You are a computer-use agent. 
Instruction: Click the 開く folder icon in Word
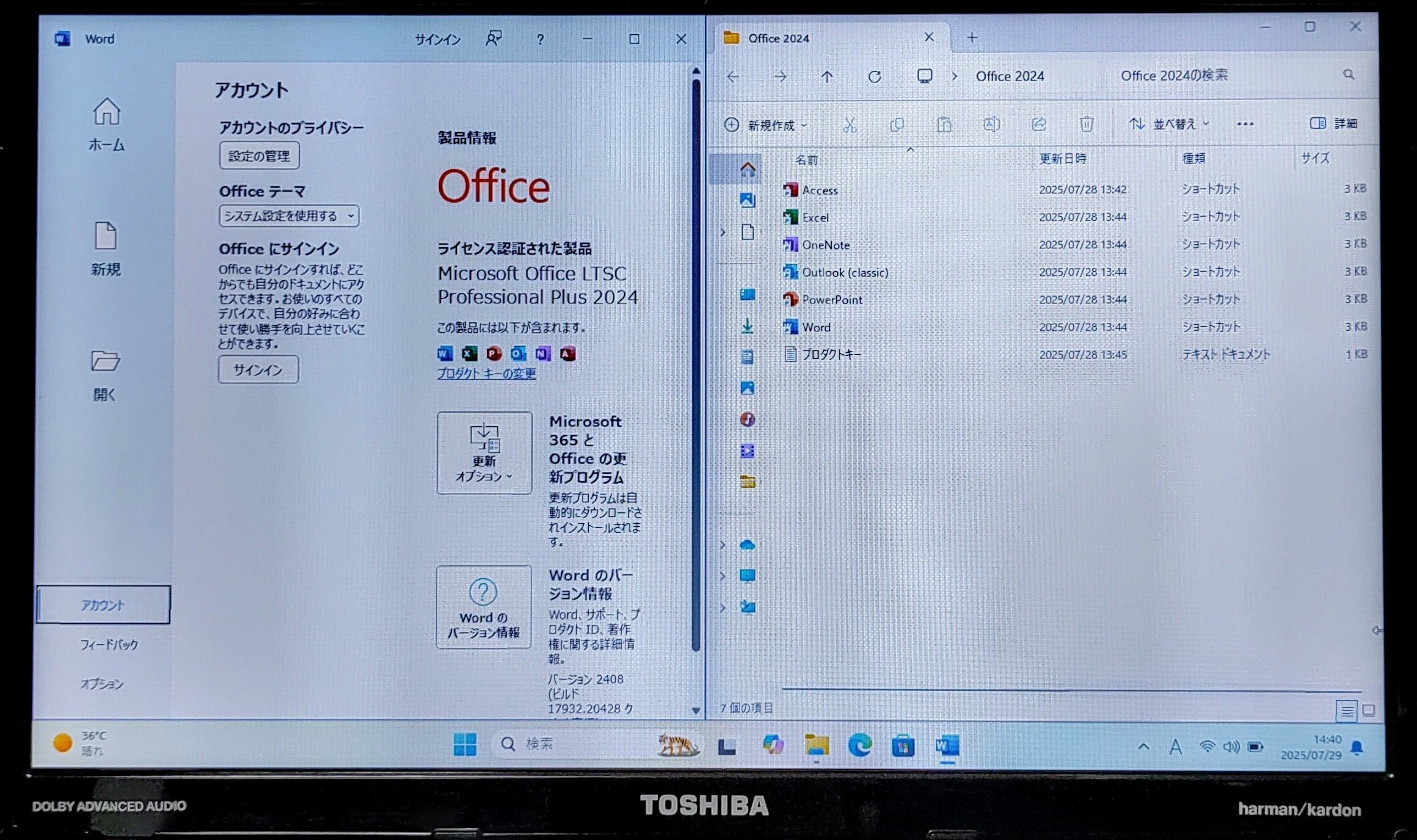pos(105,361)
